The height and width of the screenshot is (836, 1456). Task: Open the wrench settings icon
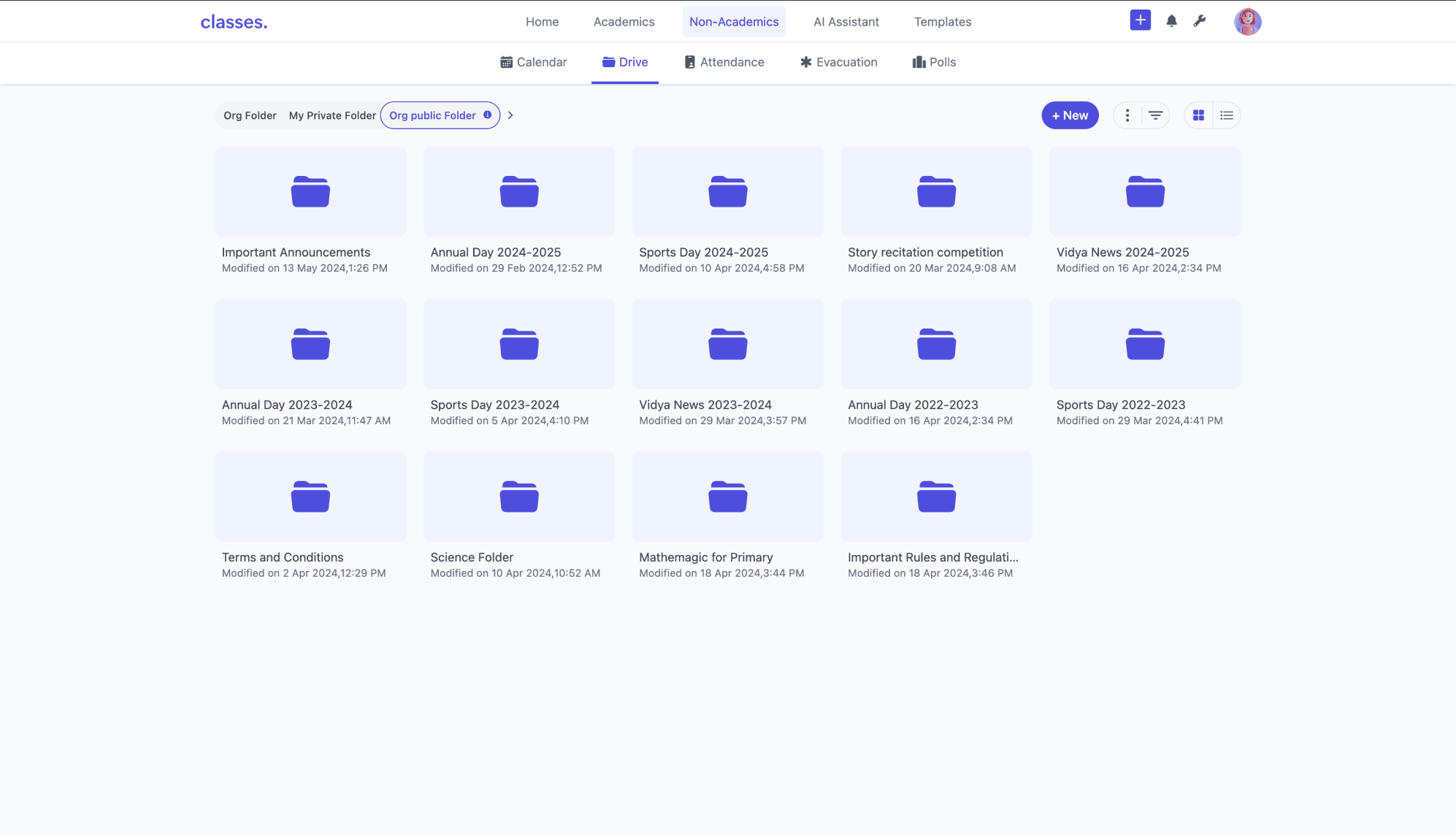tap(1199, 21)
